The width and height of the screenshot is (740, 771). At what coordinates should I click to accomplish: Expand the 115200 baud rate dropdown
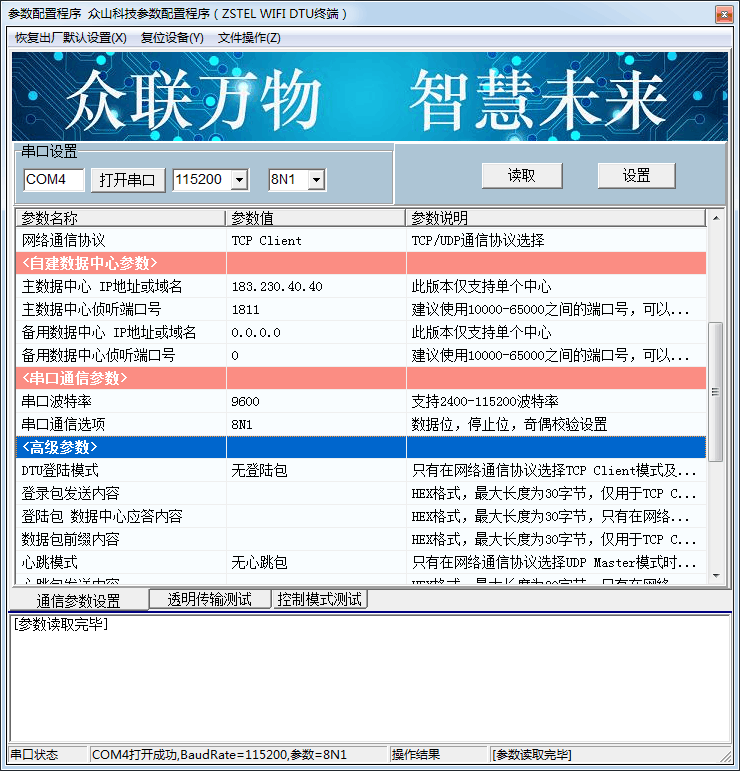[x=239, y=180]
